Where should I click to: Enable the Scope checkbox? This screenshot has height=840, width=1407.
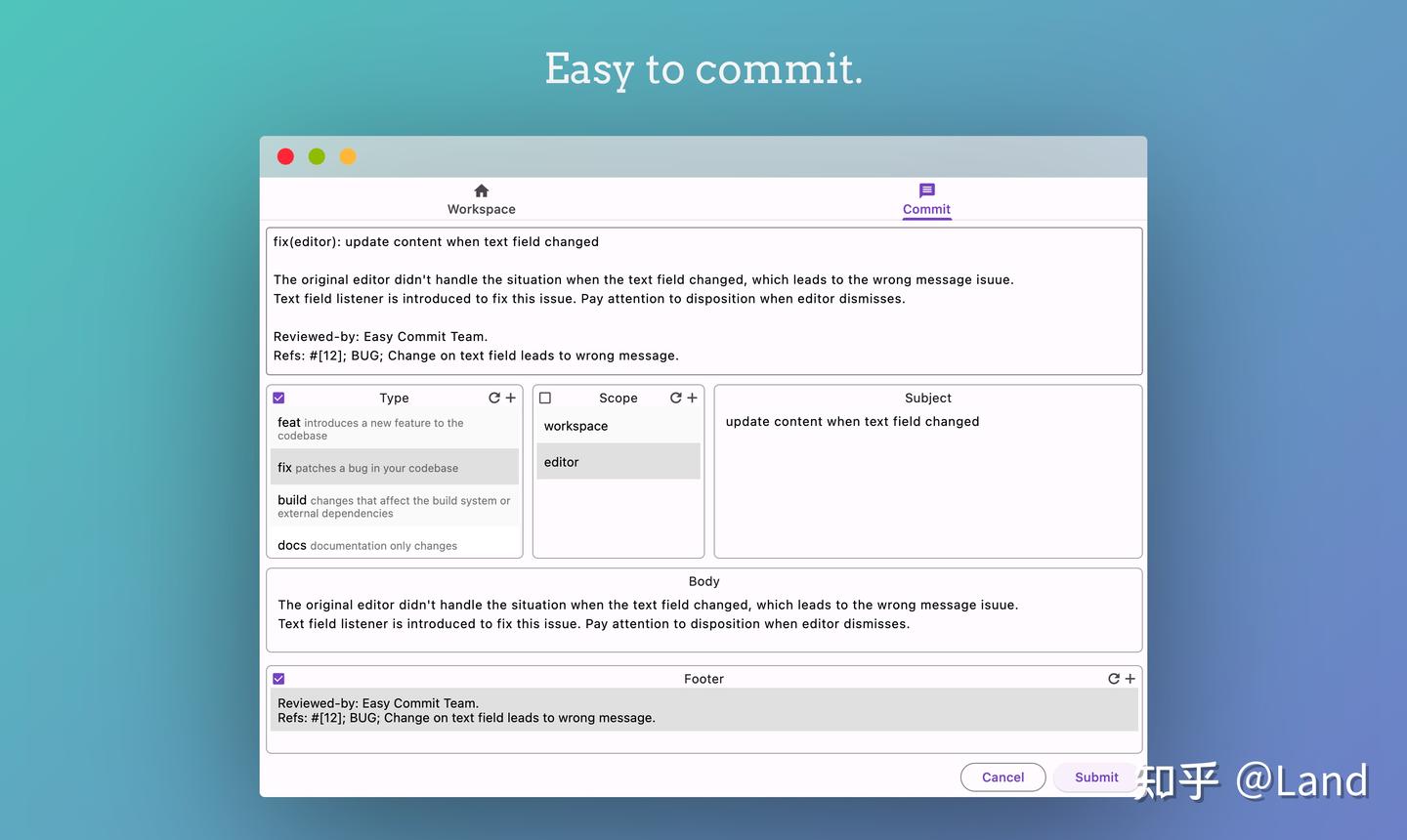pos(544,398)
